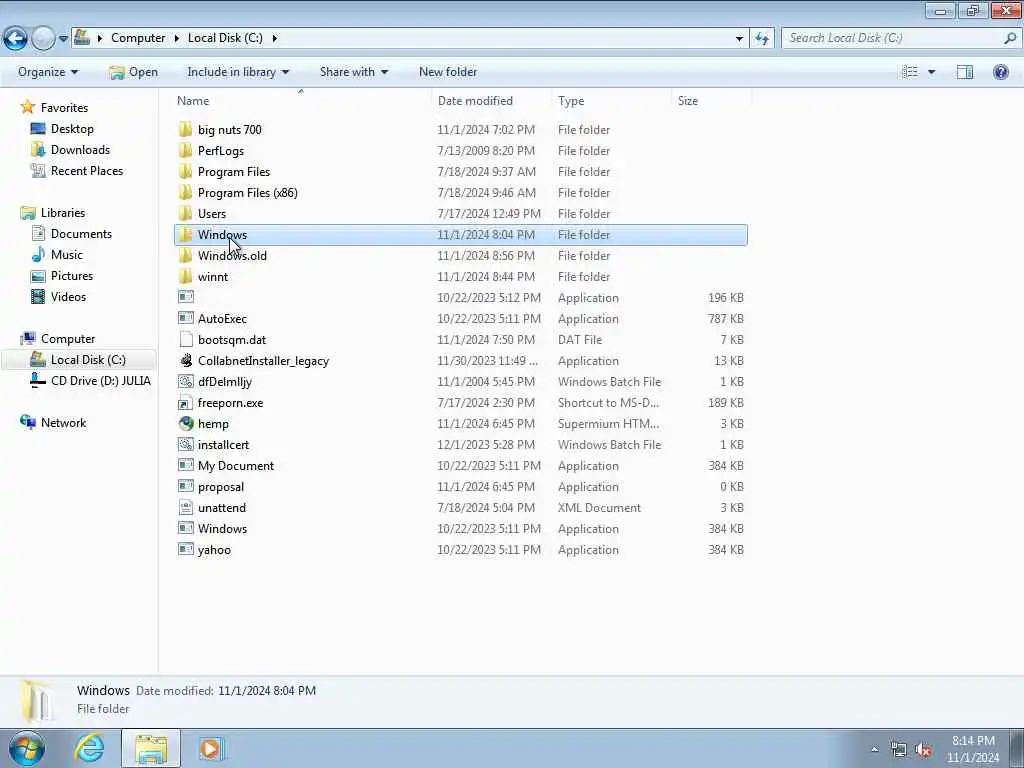The width and height of the screenshot is (1024, 768).
Task: Open the Music library
Action: pos(67,255)
